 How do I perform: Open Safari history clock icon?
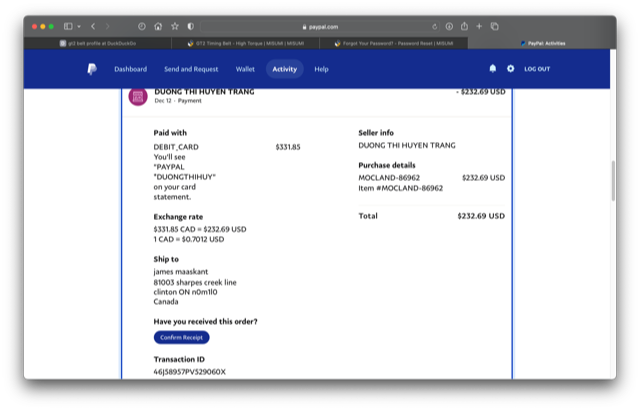[142, 27]
